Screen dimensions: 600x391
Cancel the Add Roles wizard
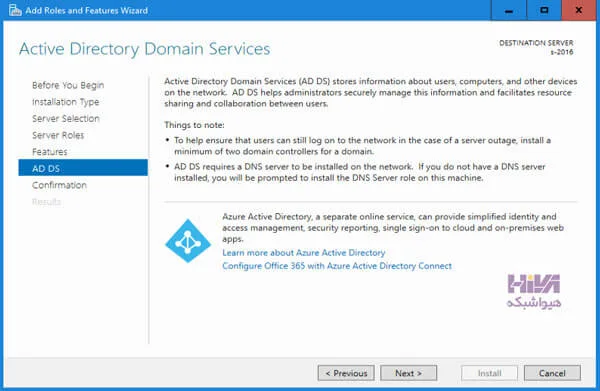point(552,373)
